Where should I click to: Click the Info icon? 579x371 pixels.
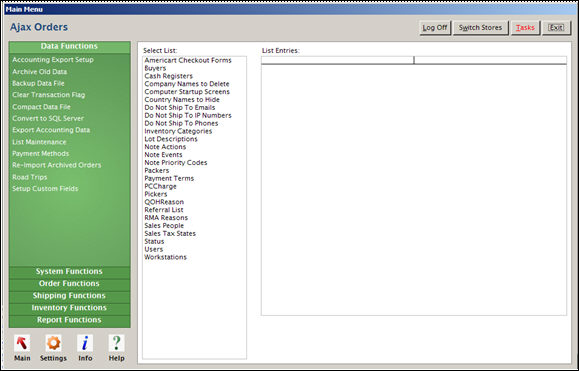coord(85,343)
